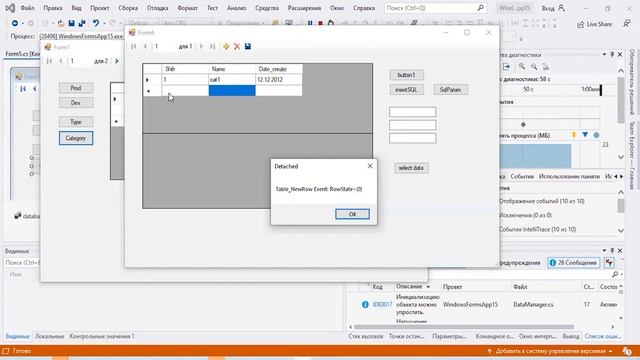Click the first textbox below insertSQL
The image size is (640, 360).
(x=413, y=112)
